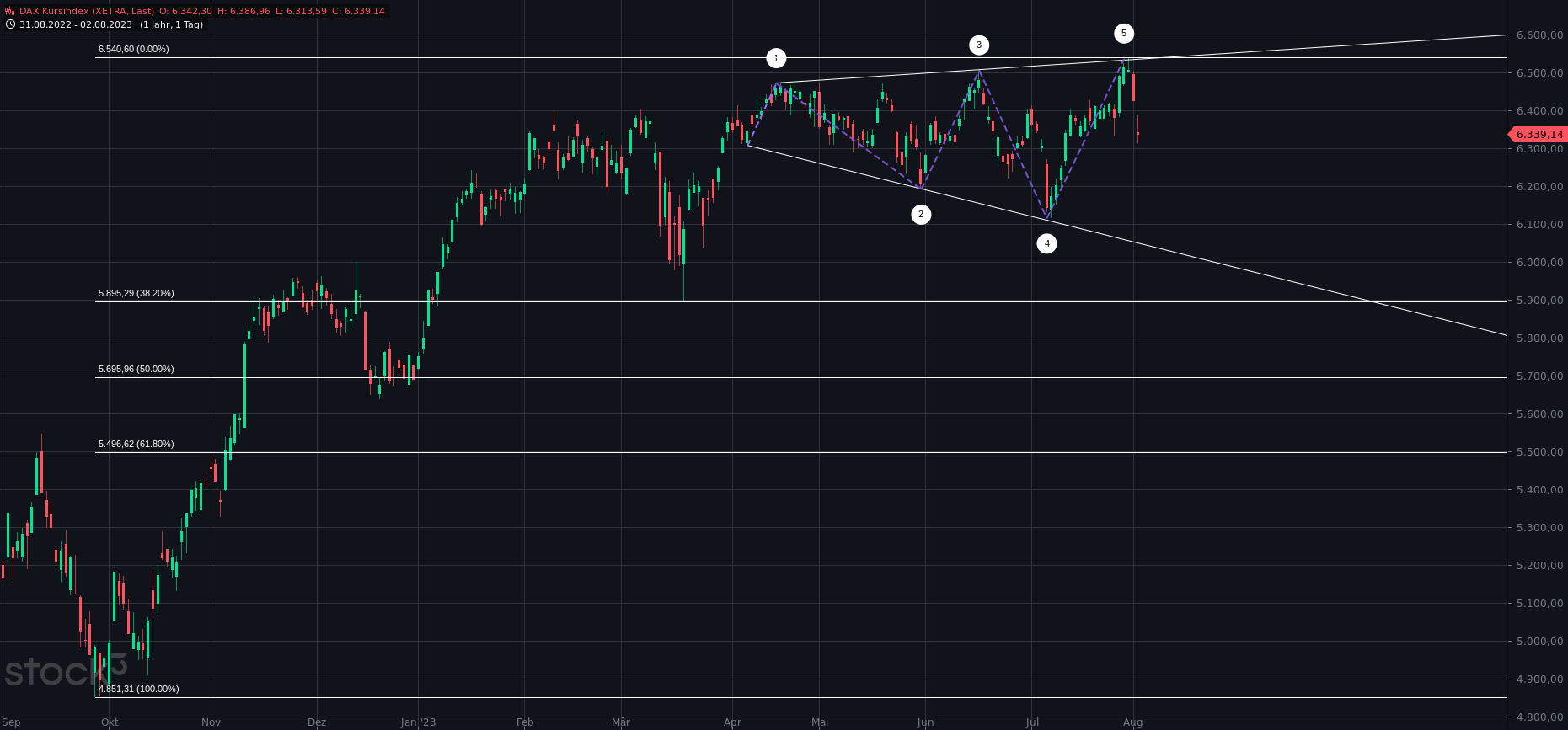Click price axis label 6.100,00

point(1539,225)
